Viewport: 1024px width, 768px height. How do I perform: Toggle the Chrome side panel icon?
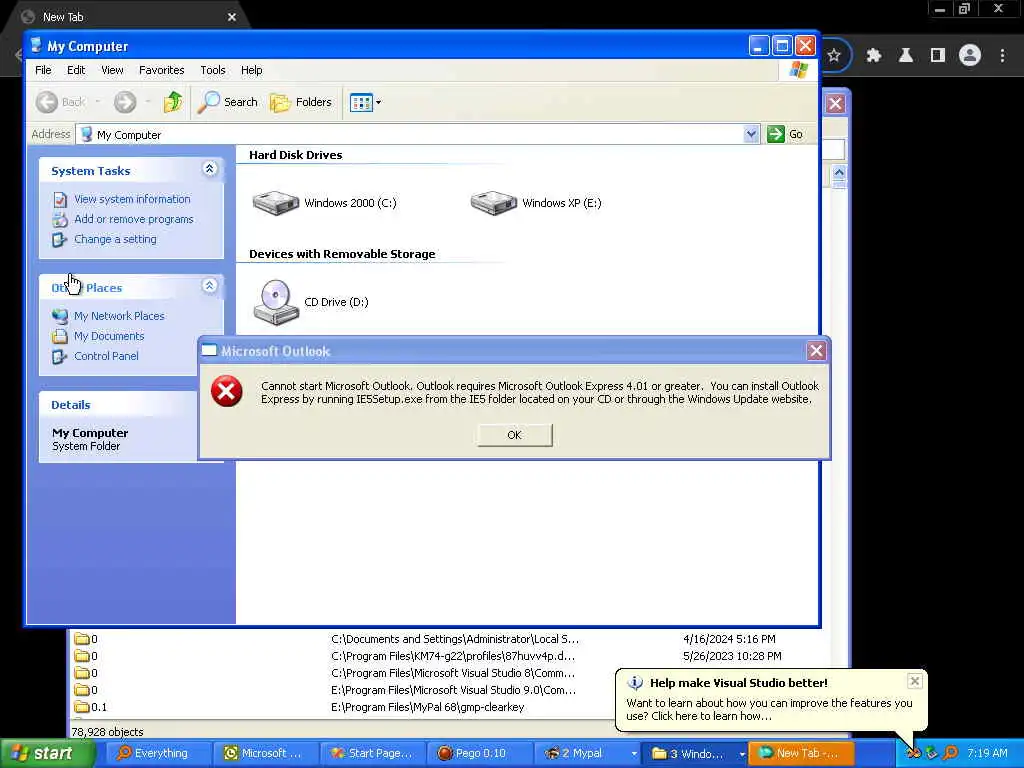point(938,56)
